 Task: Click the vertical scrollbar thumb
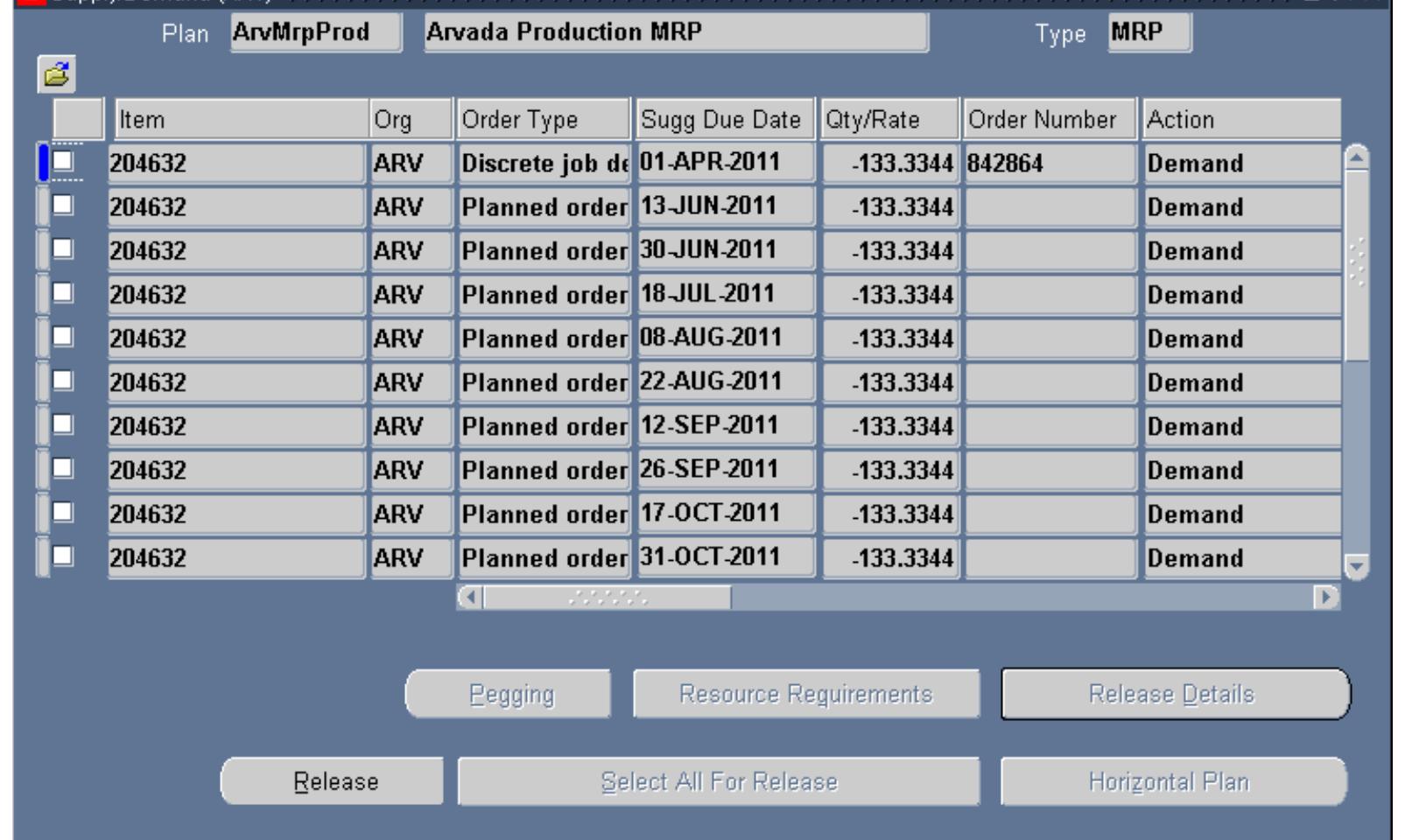(1356, 262)
